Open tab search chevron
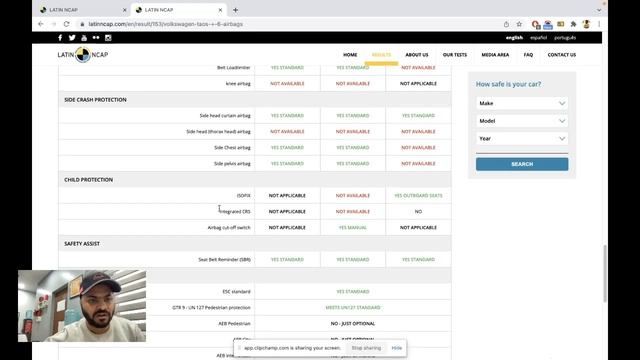Viewport: 640px width, 360px height. [599, 10]
